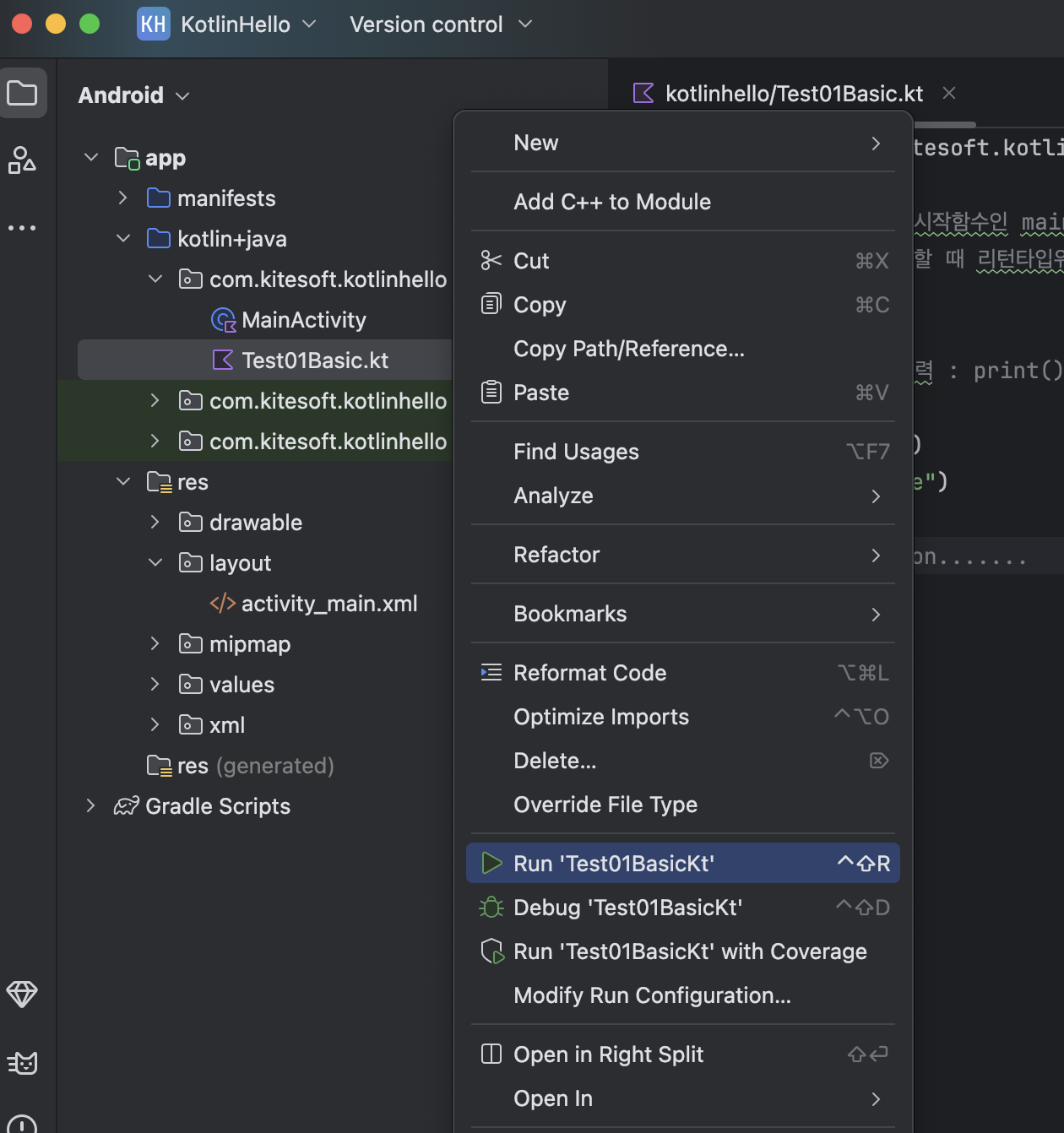Viewport: 1064px width, 1133px height.
Task: Click the green Run triangle icon
Action: tap(491, 863)
